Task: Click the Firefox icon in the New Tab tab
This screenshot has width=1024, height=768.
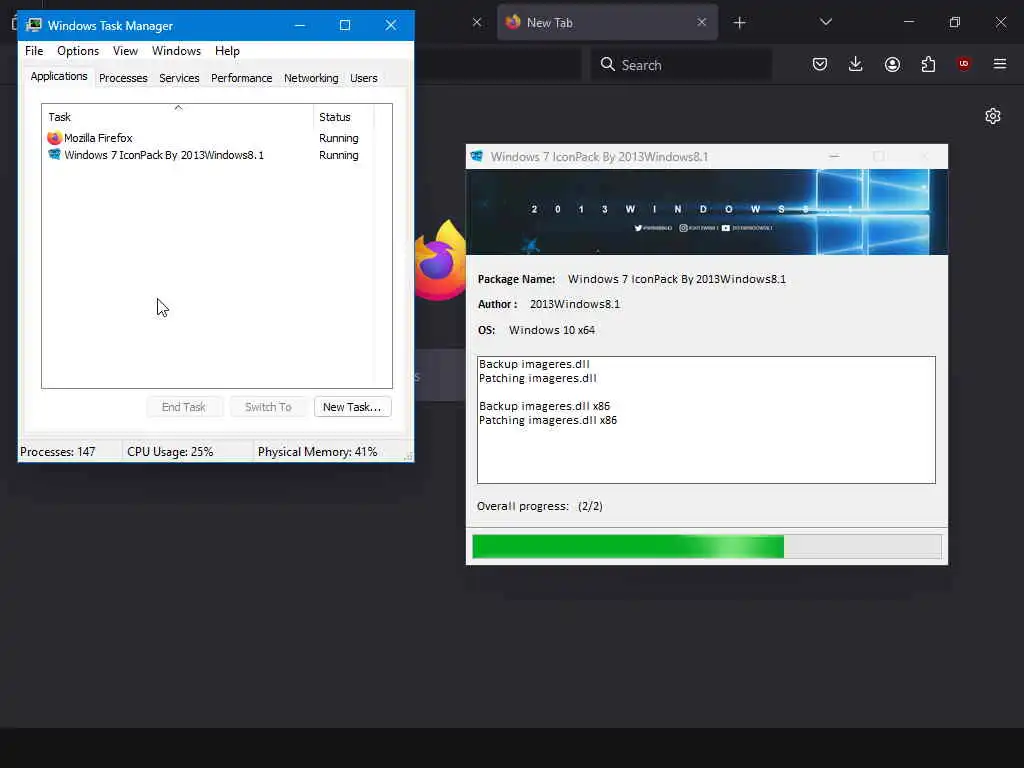Action: (513, 22)
